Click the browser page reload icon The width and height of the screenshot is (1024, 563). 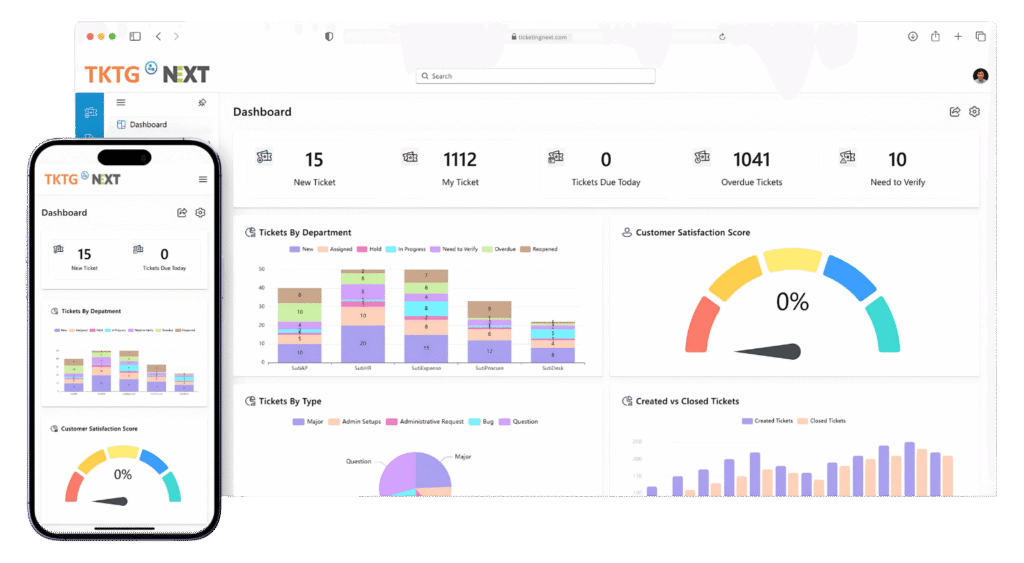tap(722, 37)
